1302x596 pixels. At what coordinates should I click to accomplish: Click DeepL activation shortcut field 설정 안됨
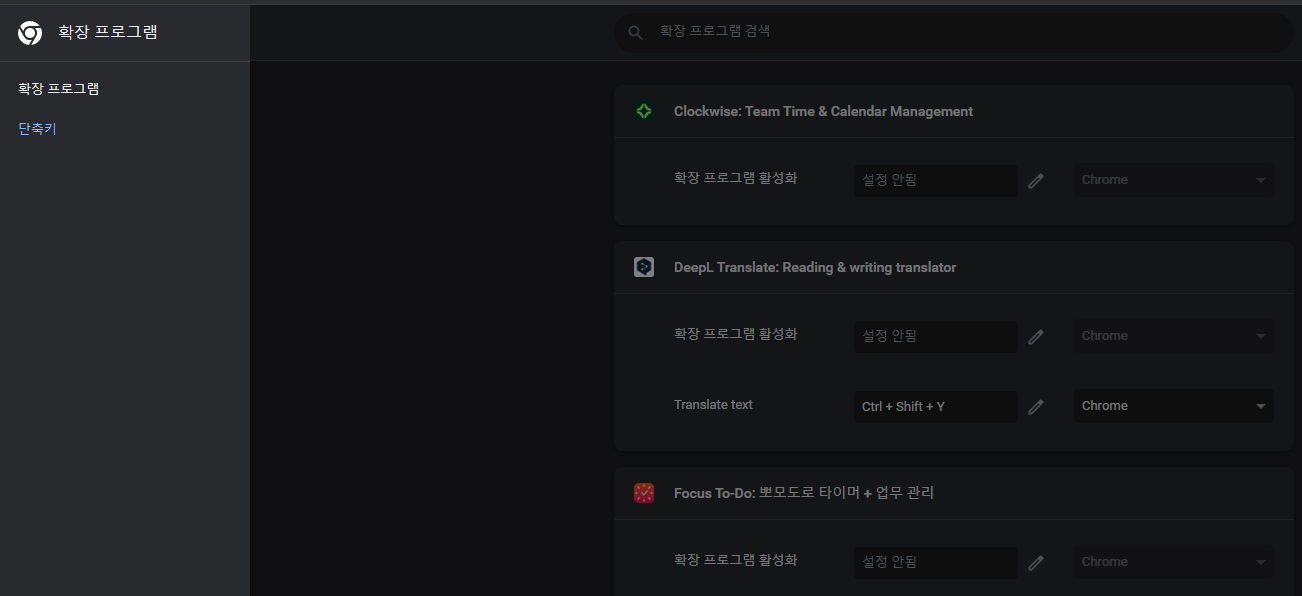[x=936, y=336]
